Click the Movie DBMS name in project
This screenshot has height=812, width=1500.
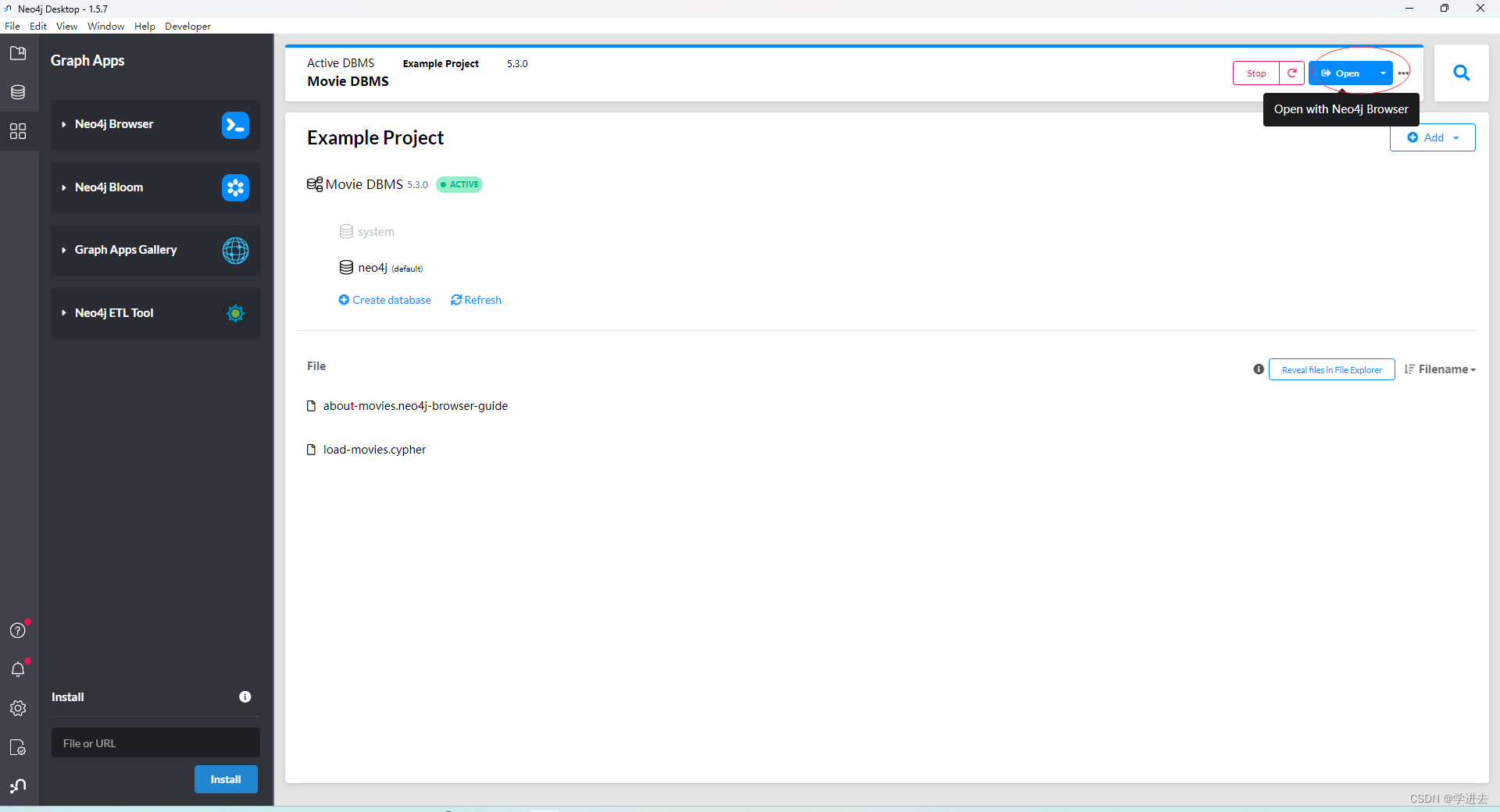tap(364, 184)
